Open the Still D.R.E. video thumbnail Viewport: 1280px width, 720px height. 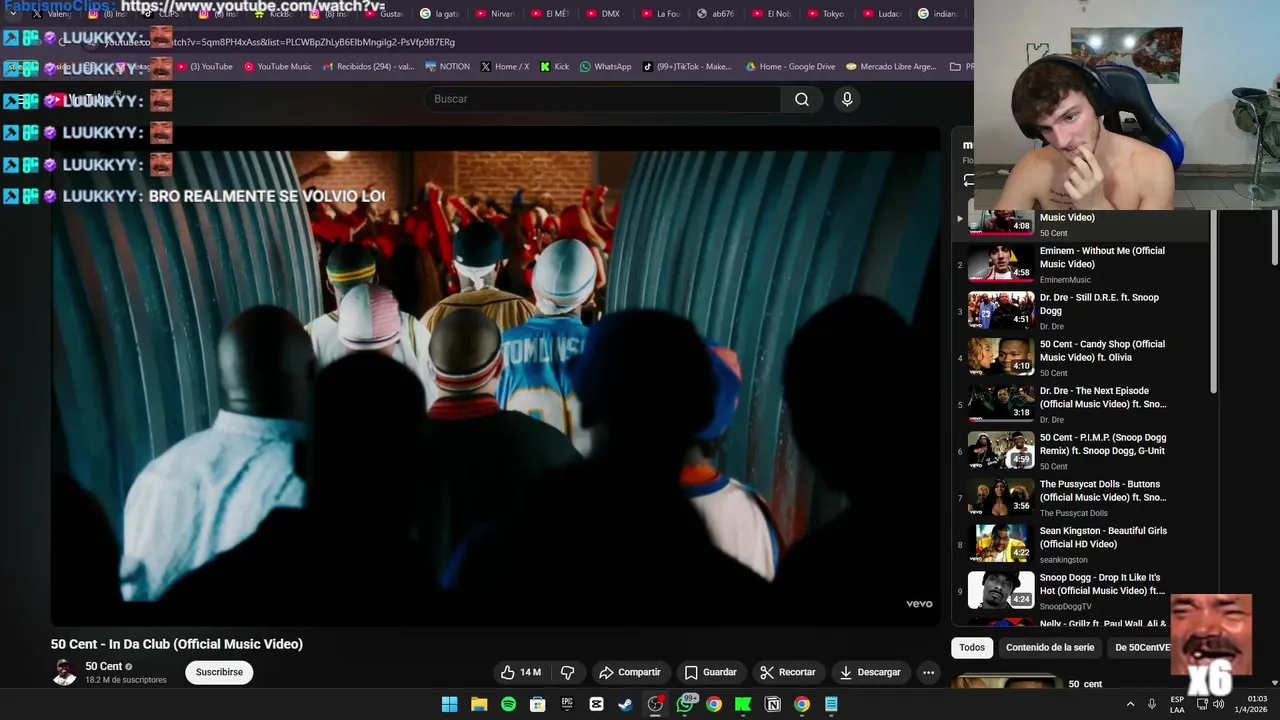tap(1001, 310)
